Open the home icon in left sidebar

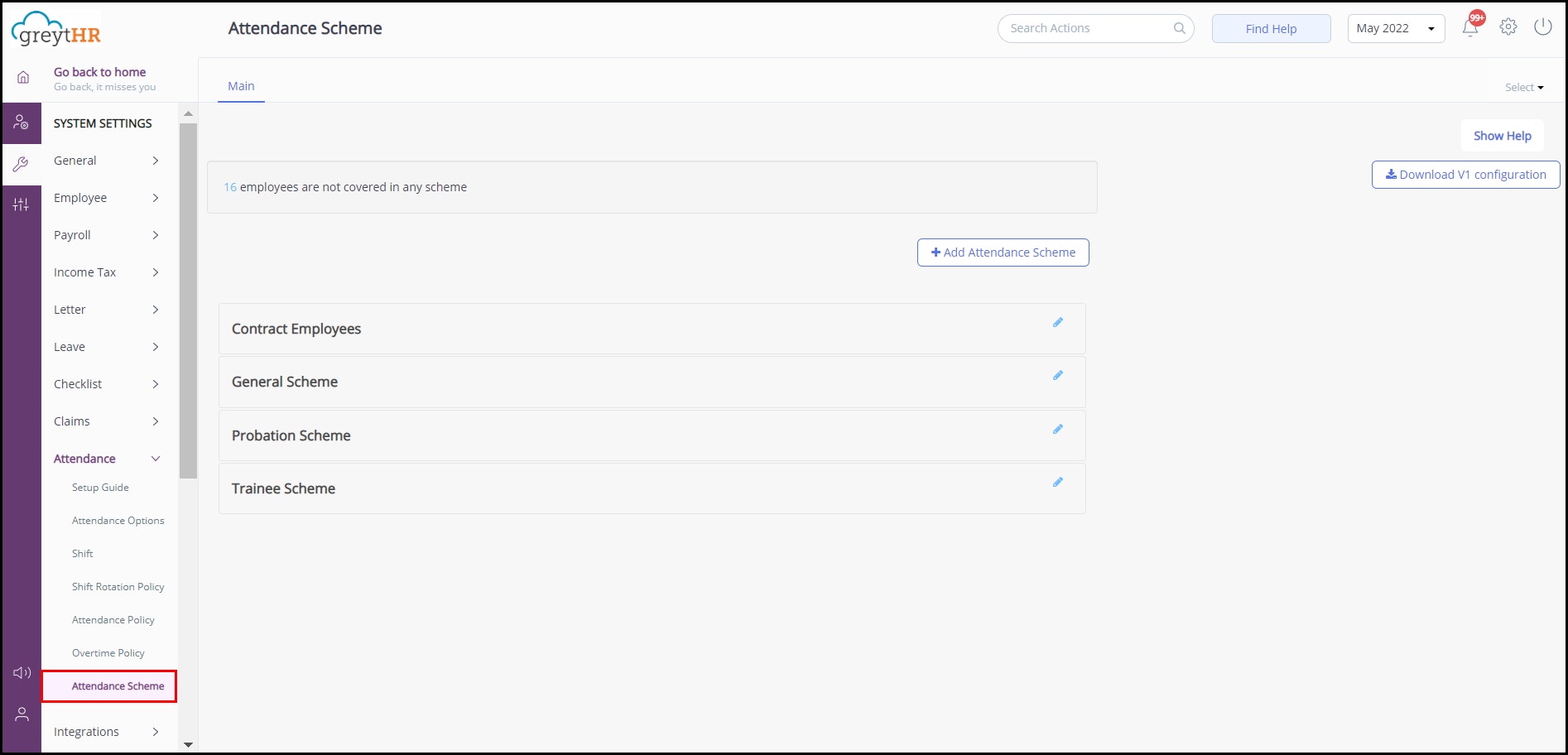coord(22,76)
